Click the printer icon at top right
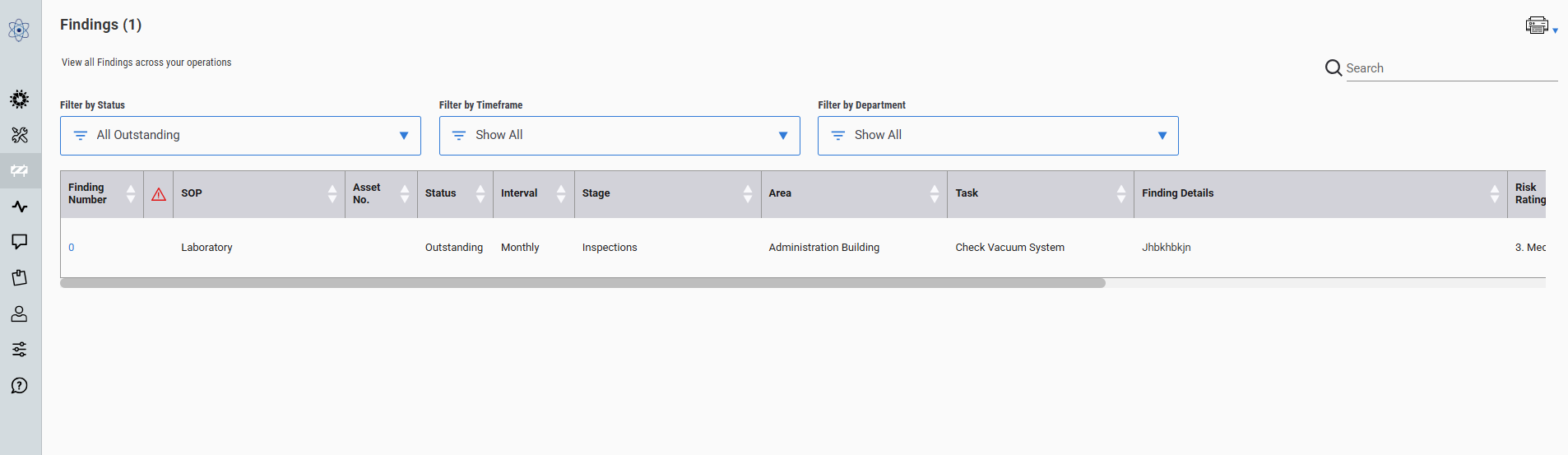Screen dimensions: 1568x455 coord(1537,26)
